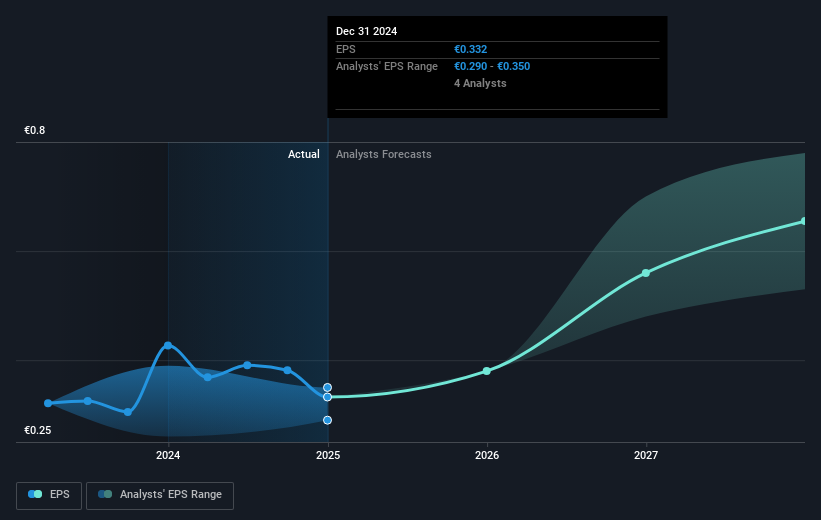Viewport: 821px width, 520px height.
Task: Click the 2025 x-axis label
Action: (x=328, y=455)
